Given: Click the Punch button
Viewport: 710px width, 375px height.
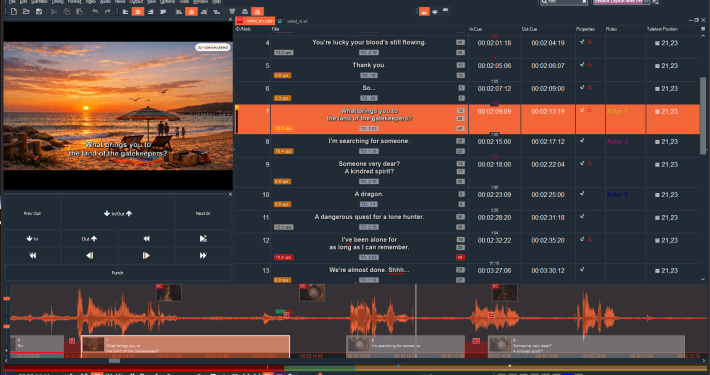Looking at the screenshot, I should [118, 273].
